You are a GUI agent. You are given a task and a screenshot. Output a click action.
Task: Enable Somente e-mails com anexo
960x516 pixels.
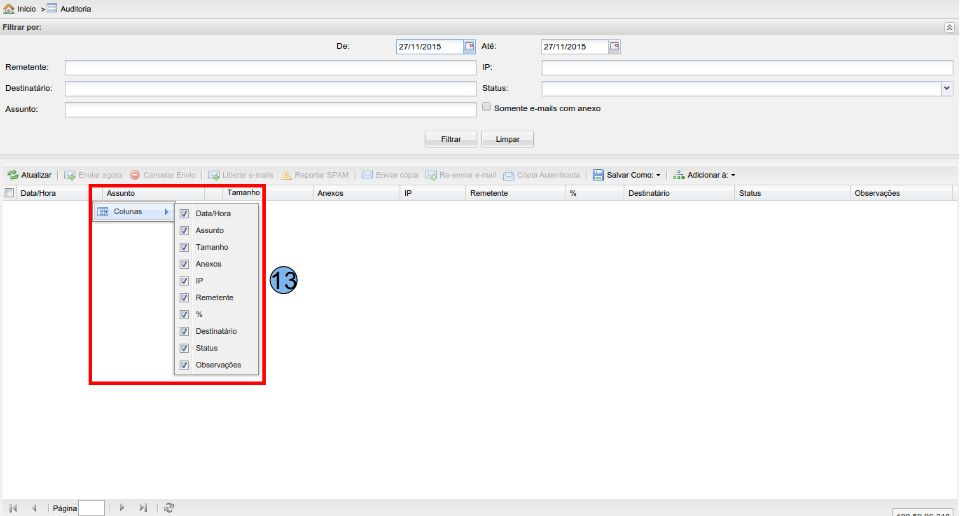coord(487,107)
